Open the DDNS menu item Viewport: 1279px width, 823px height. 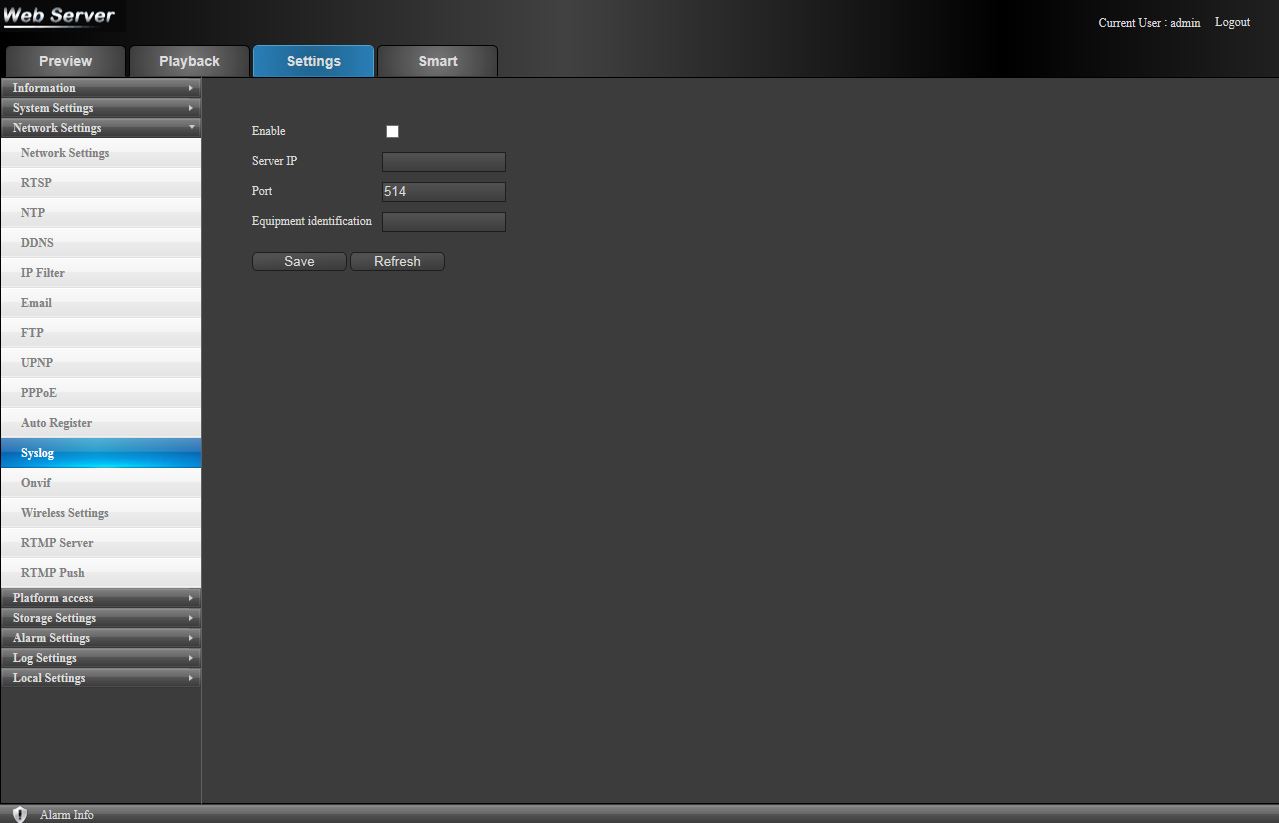coord(37,243)
